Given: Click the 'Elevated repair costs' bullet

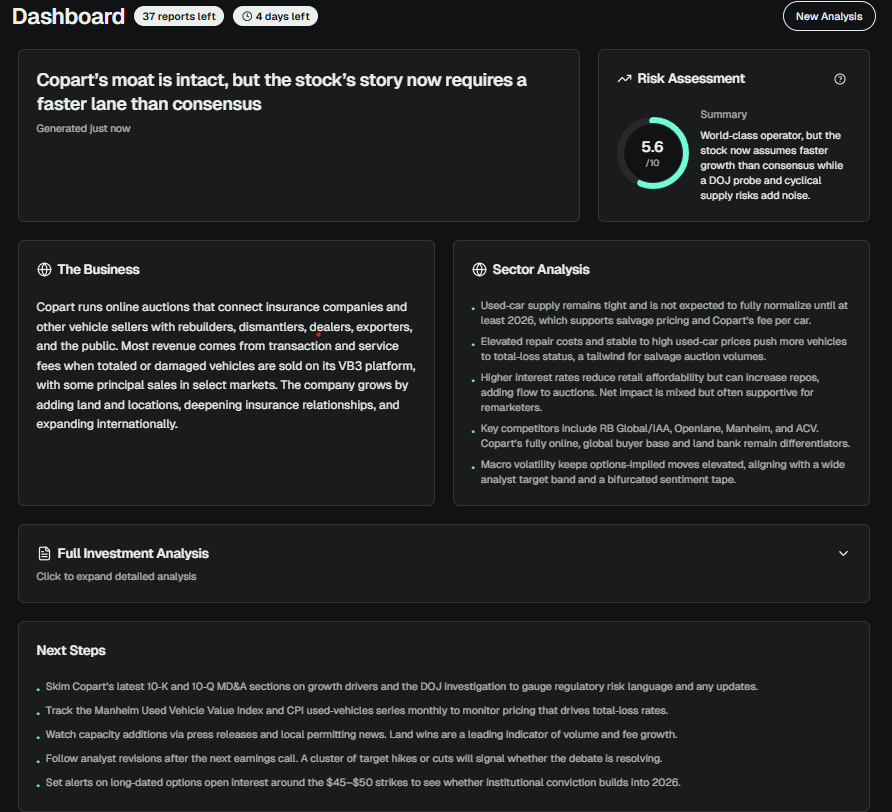Looking at the screenshot, I should click(x=663, y=349).
